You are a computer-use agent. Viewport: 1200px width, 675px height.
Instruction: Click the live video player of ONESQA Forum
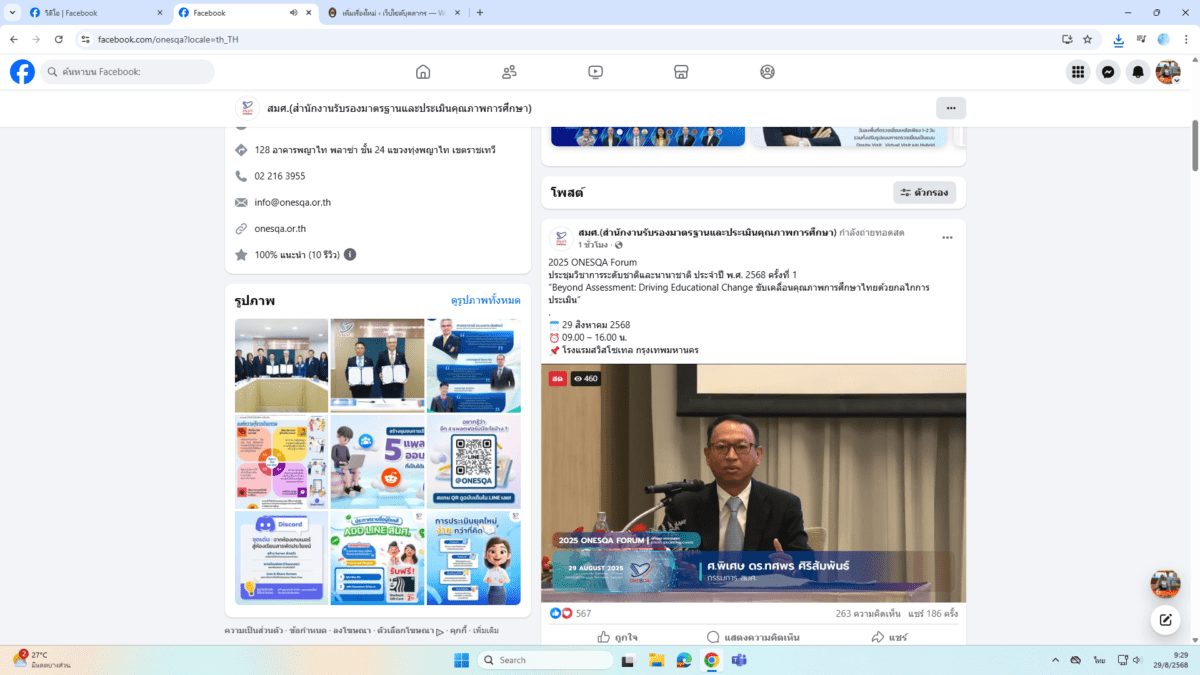tap(754, 483)
